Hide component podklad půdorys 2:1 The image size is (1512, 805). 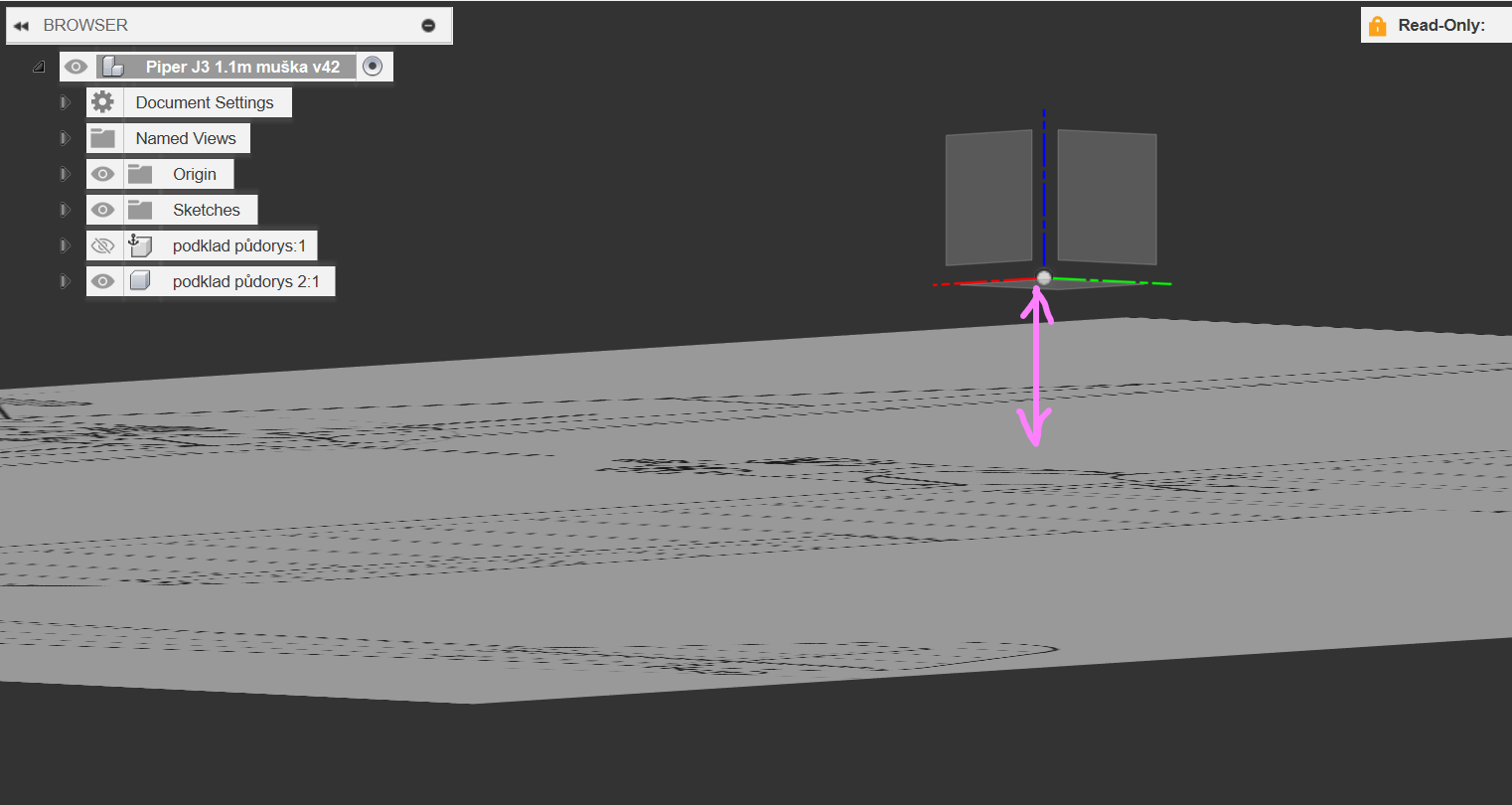[x=102, y=281]
